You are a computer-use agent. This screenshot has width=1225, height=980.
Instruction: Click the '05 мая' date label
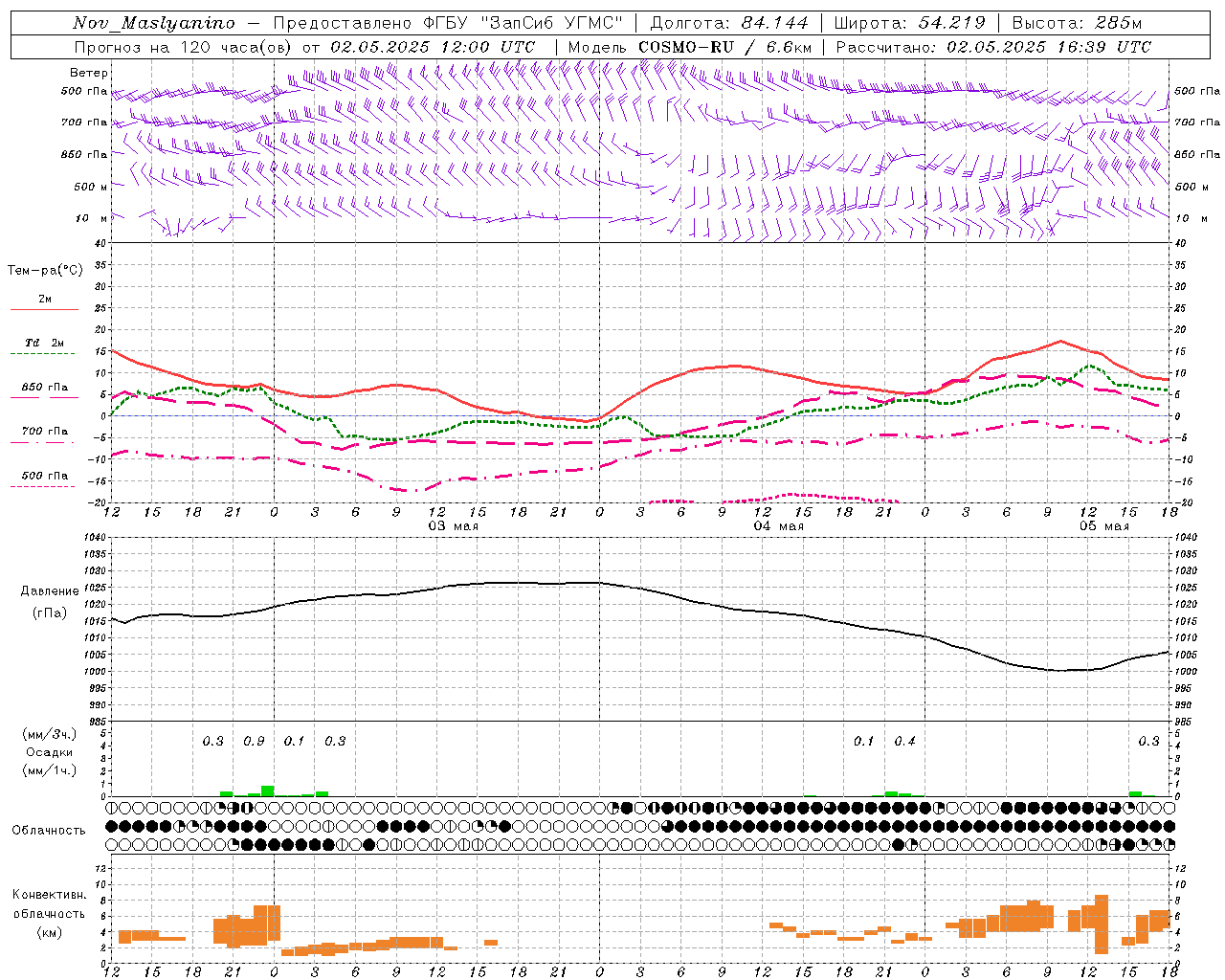pos(1103,526)
